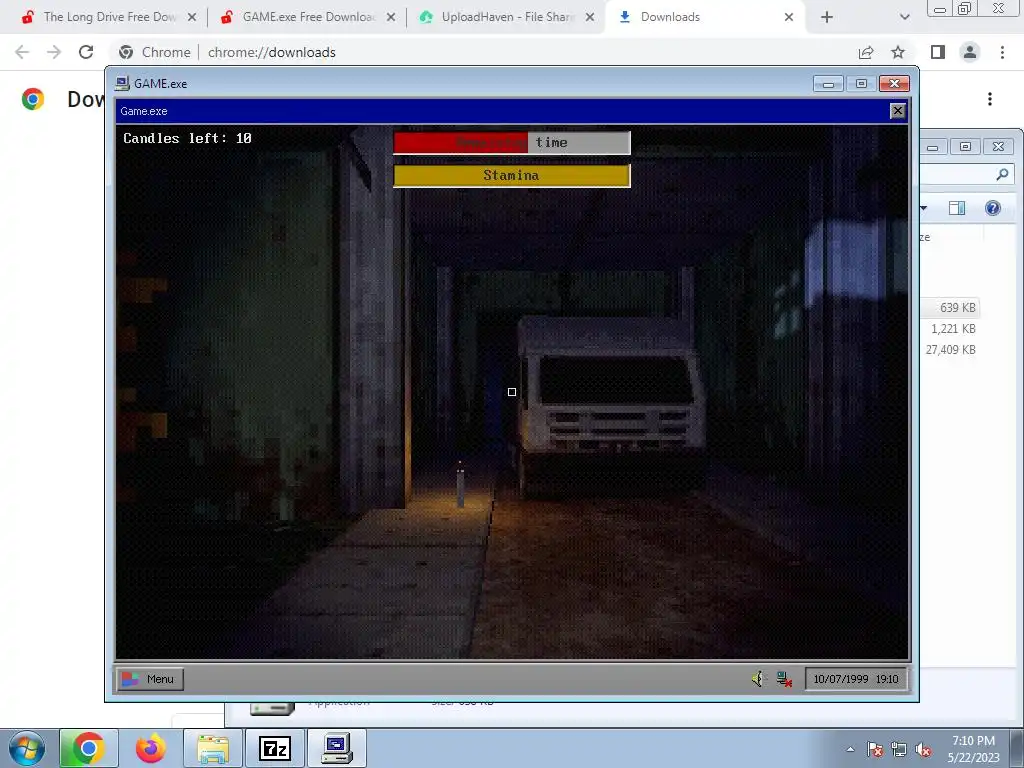This screenshot has width=1024, height=768.
Task: Show hidden system tray icons arrow
Action: [x=850, y=749]
